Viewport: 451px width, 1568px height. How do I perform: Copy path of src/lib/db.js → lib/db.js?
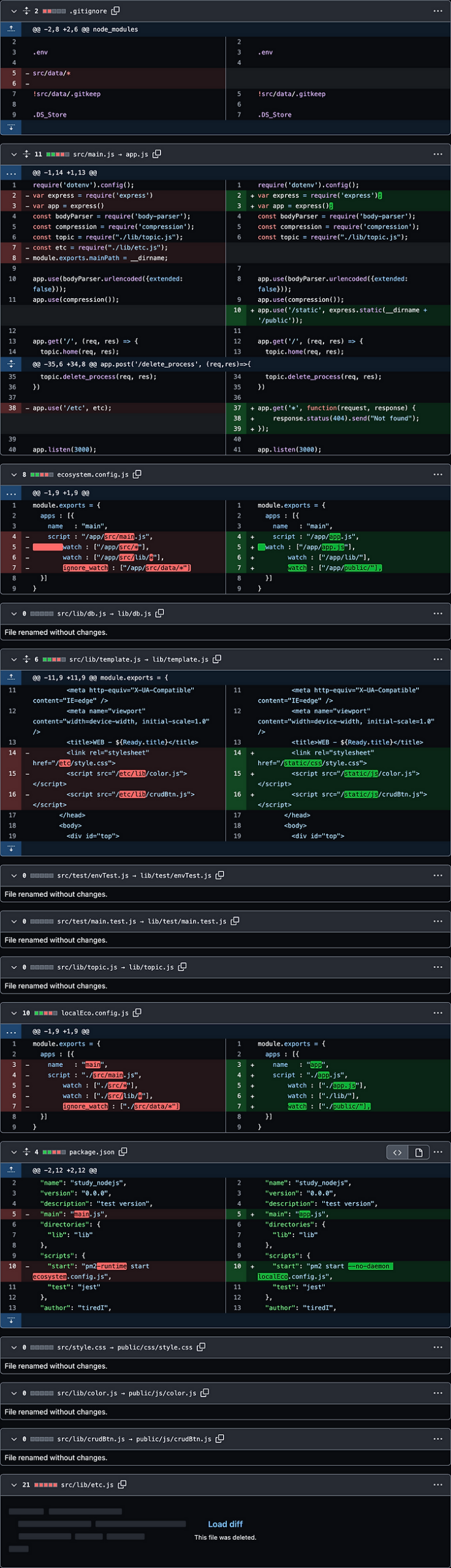tap(160, 613)
